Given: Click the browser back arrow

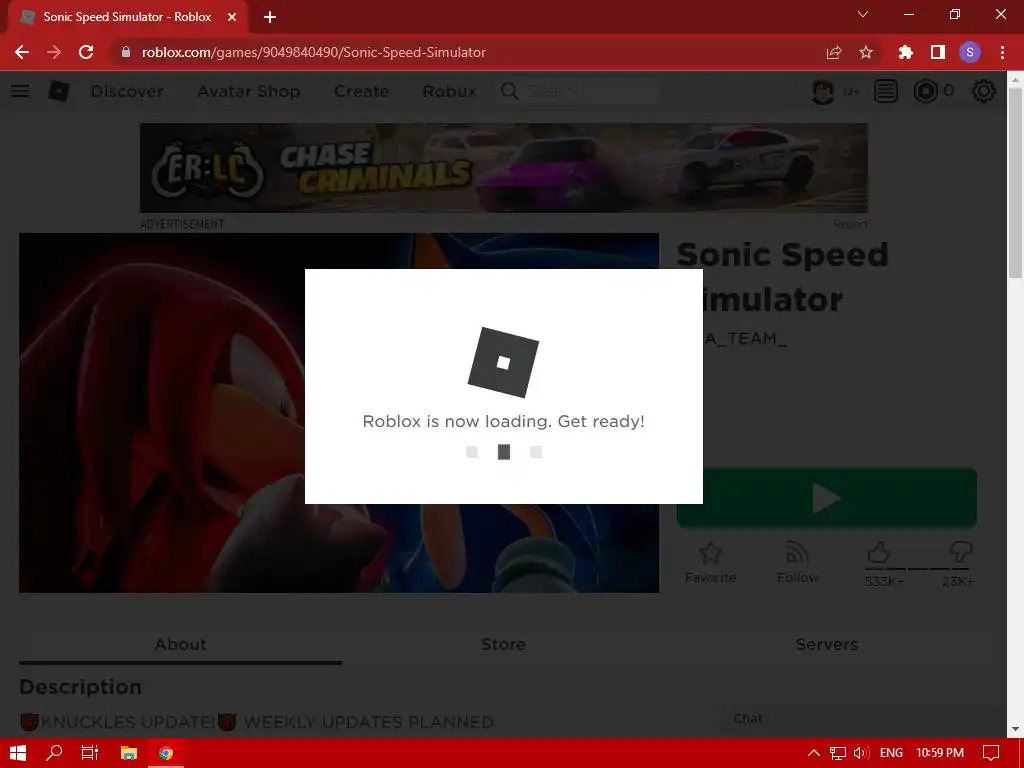Looking at the screenshot, I should pyautogui.click(x=22, y=52).
